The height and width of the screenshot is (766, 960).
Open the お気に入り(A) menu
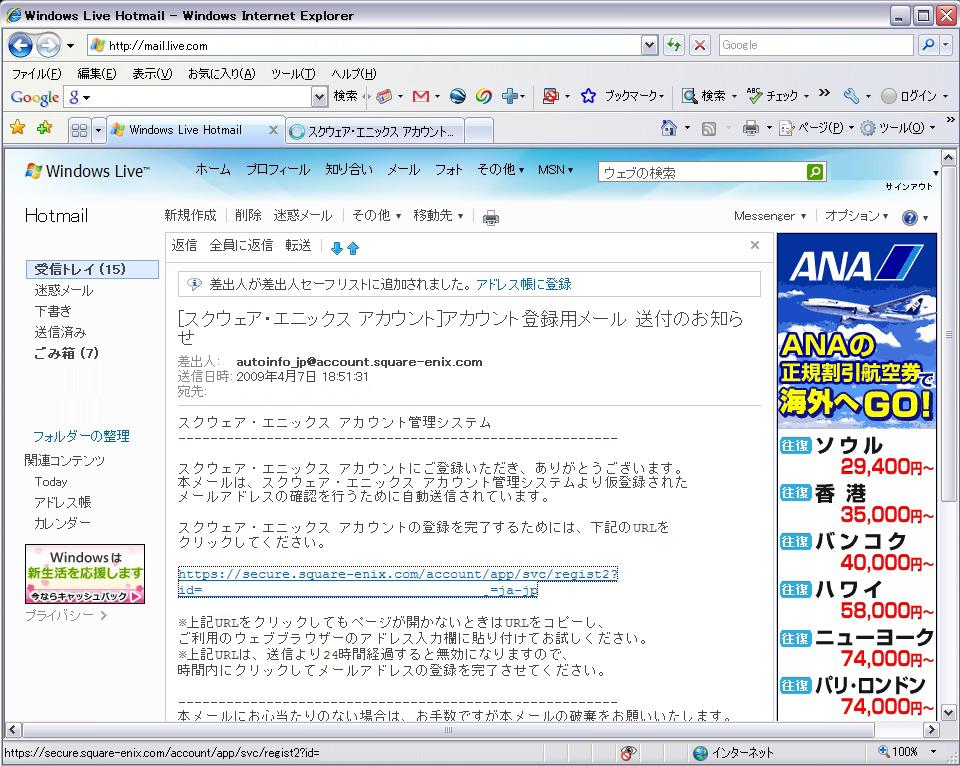pos(222,73)
